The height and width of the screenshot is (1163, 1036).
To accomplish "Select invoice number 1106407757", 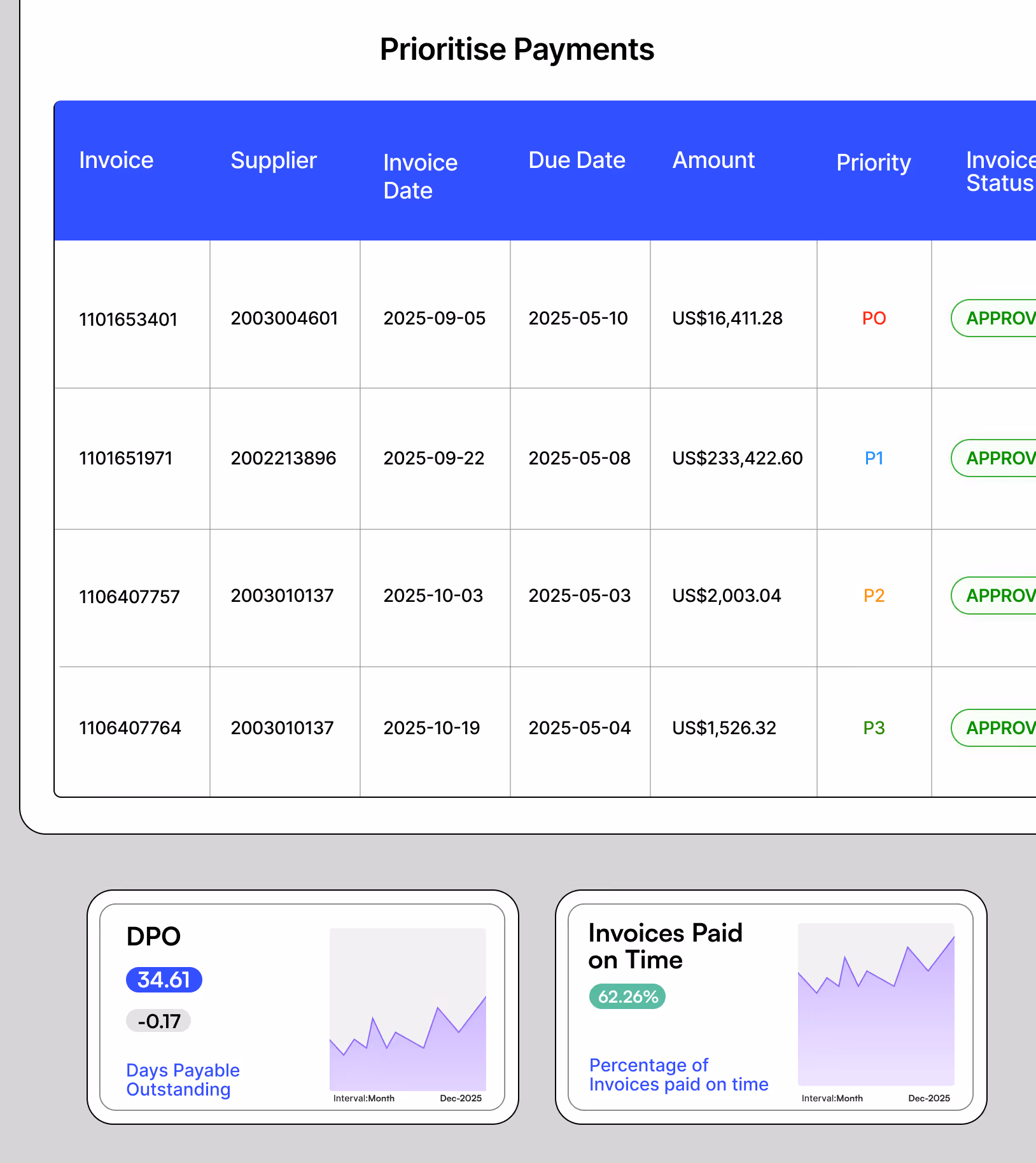I will 130,597.
